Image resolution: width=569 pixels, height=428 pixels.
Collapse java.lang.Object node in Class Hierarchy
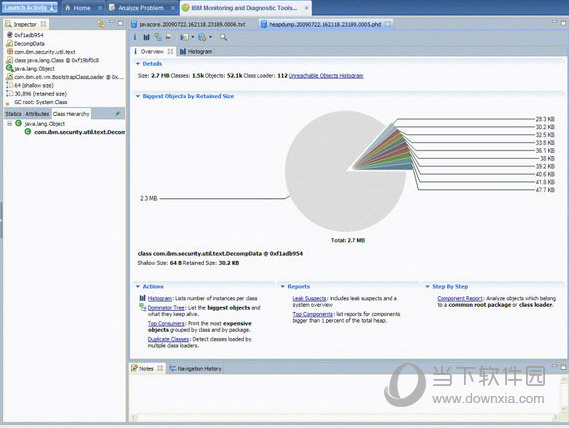9,124
